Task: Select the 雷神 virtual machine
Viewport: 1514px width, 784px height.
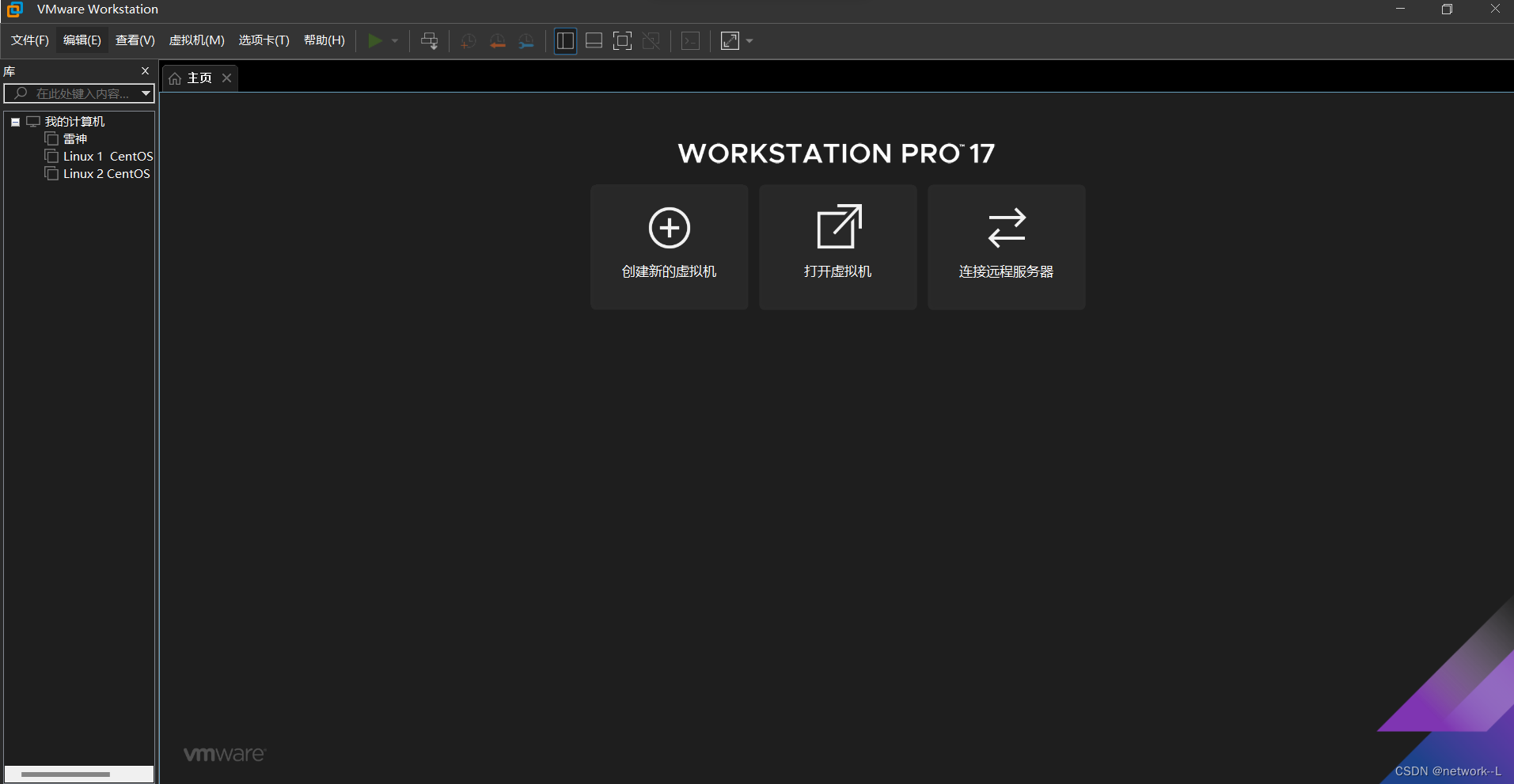Action: pyautogui.click(x=75, y=139)
